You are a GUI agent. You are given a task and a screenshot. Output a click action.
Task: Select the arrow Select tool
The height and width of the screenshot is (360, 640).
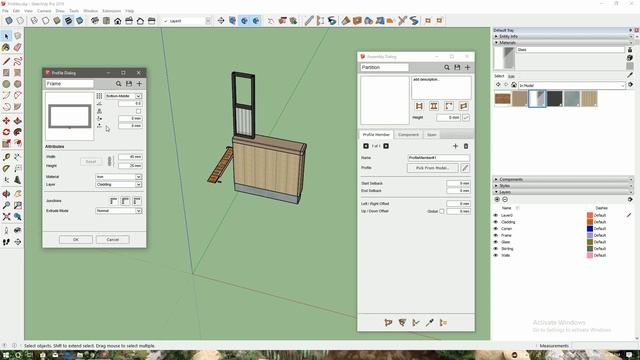point(6,36)
